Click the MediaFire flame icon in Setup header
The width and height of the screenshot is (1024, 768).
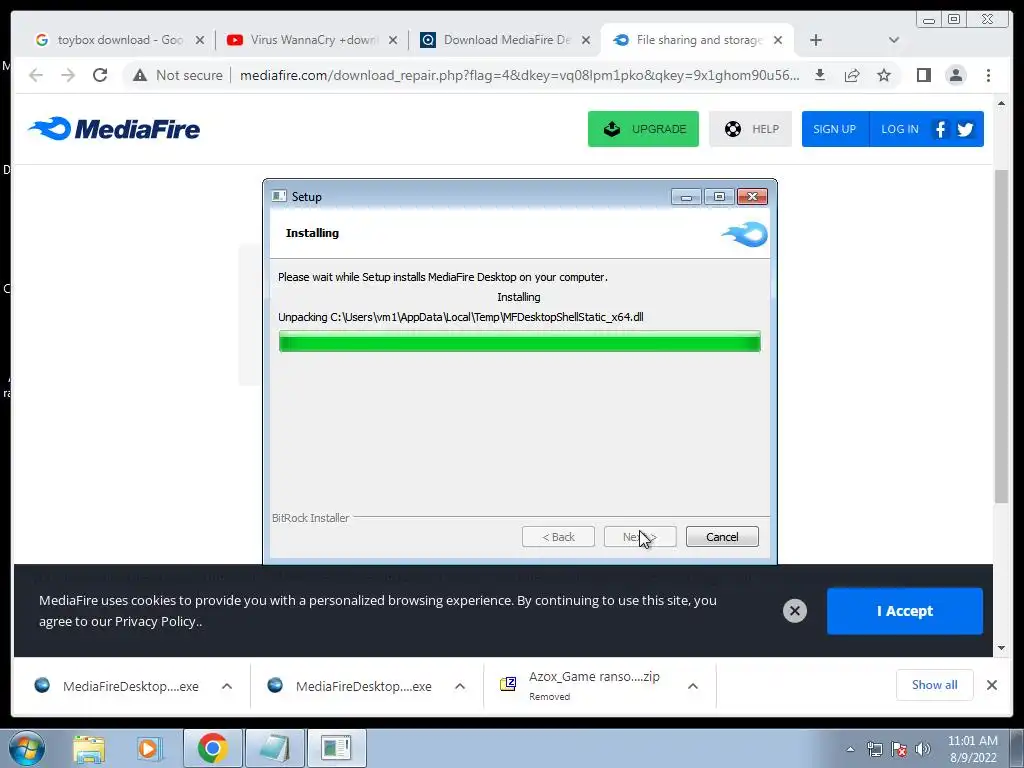744,234
